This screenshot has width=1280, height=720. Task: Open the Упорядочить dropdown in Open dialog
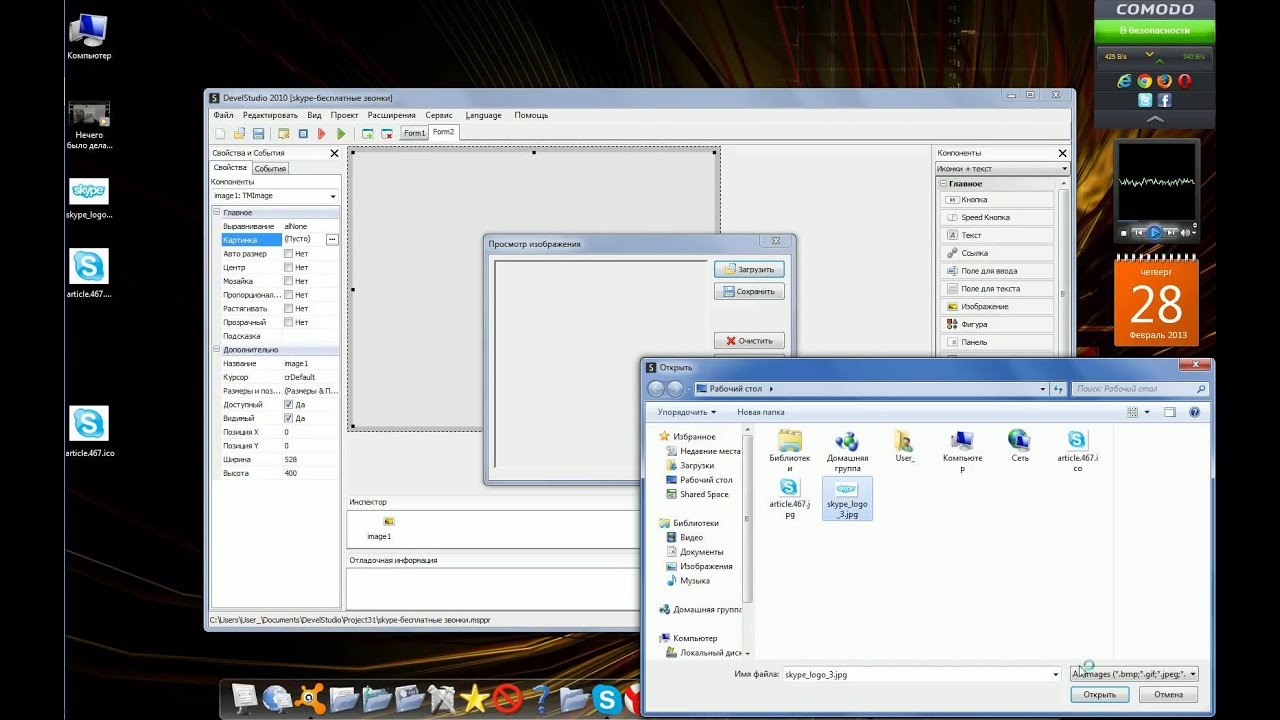click(x=687, y=412)
